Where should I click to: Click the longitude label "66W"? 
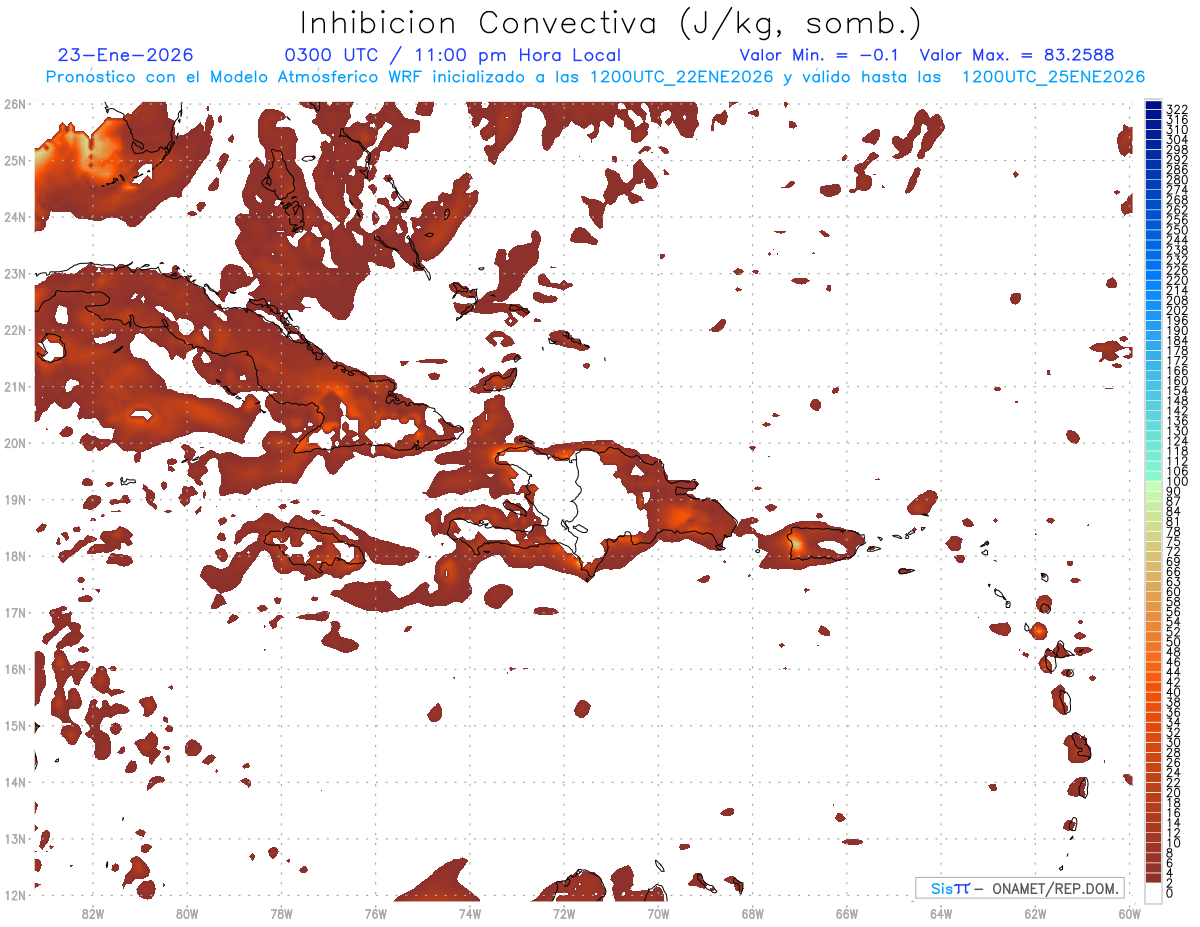(847, 913)
